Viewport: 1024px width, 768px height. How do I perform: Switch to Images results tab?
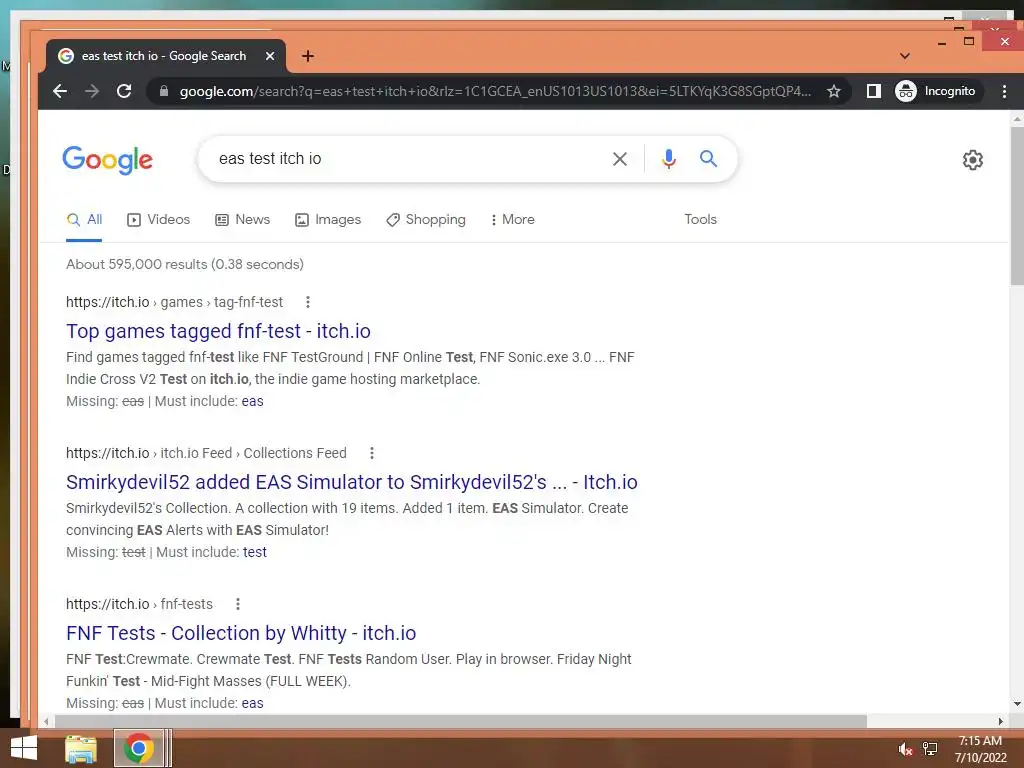pos(328,219)
